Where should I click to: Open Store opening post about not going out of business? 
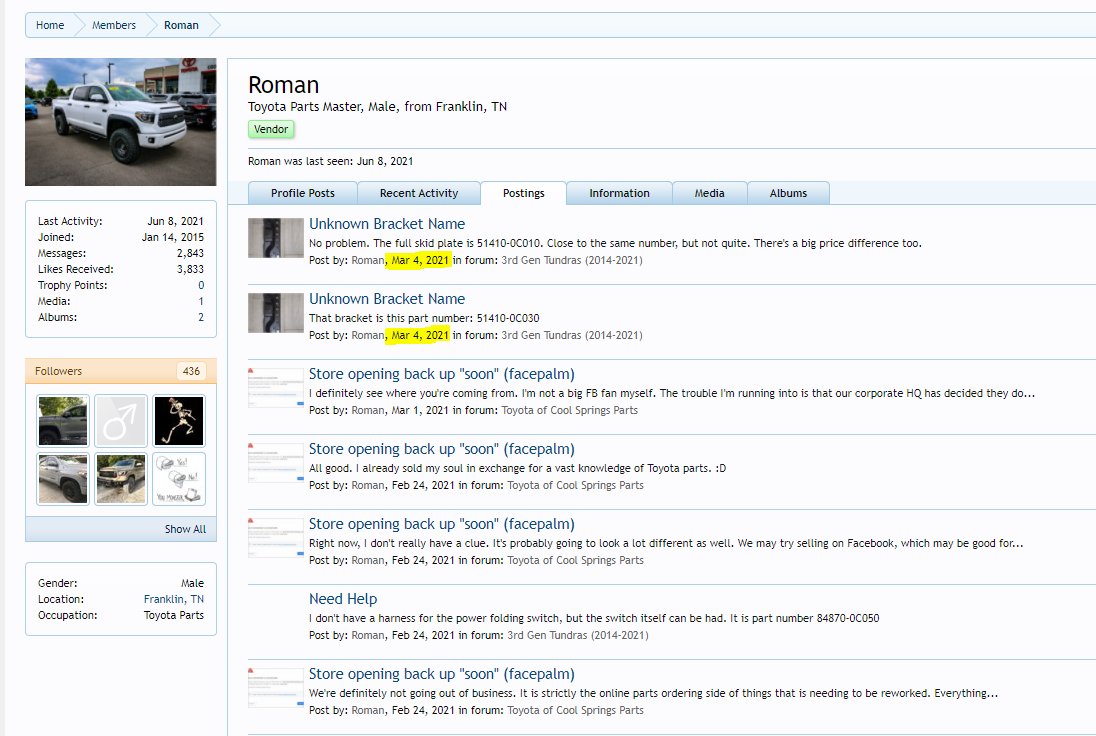pyautogui.click(x=442, y=674)
